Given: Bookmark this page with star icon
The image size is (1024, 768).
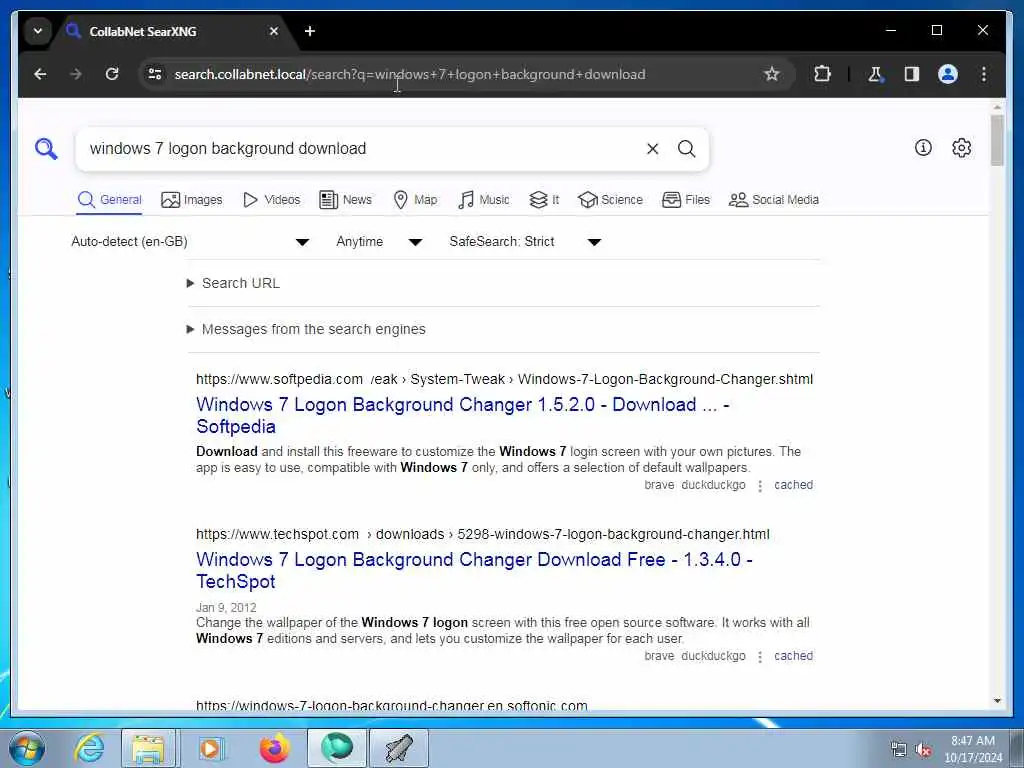Looking at the screenshot, I should 771,74.
